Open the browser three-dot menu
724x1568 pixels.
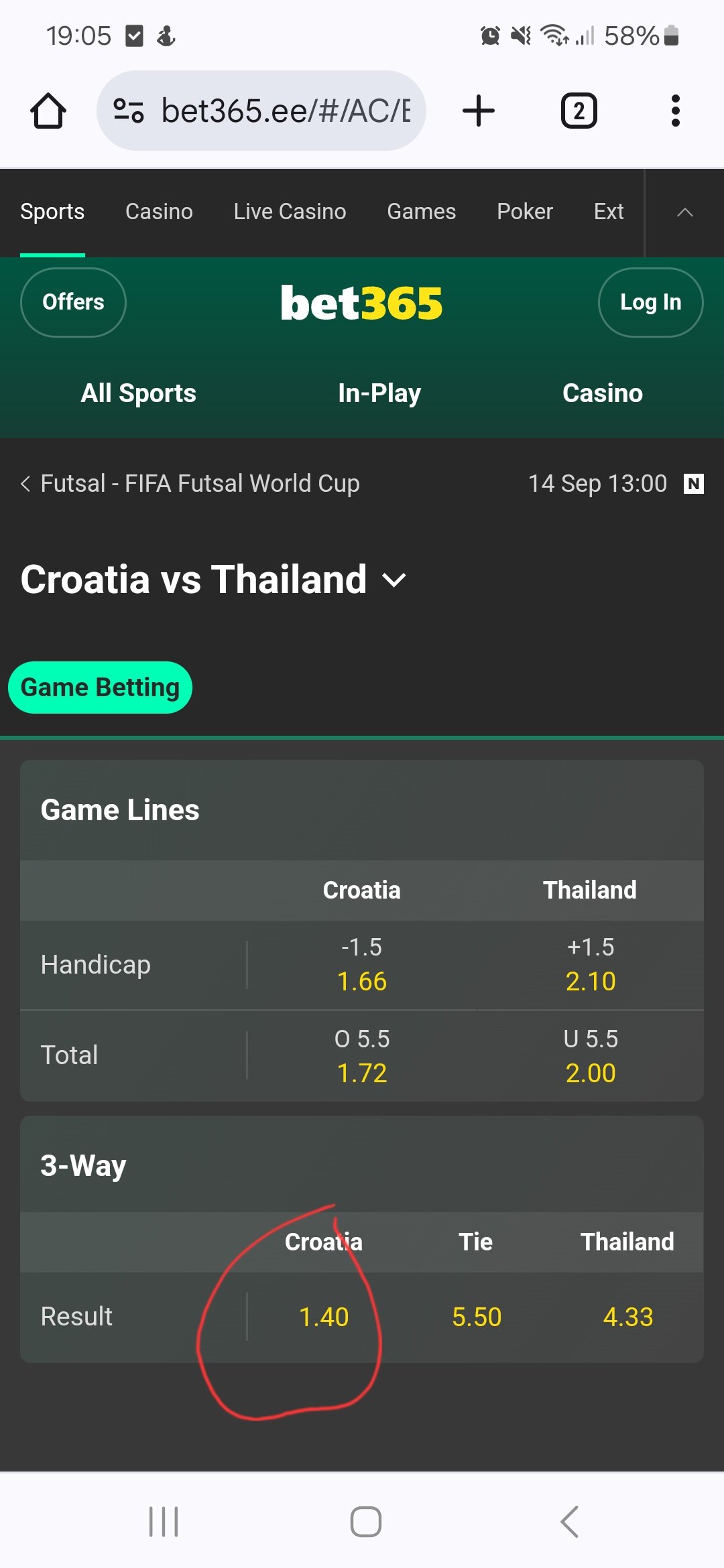(x=675, y=111)
